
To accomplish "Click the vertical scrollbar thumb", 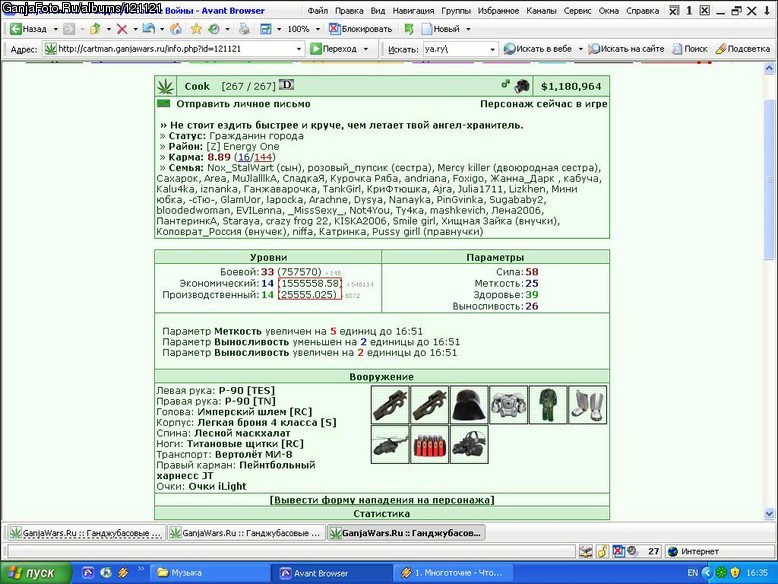I will [x=769, y=179].
